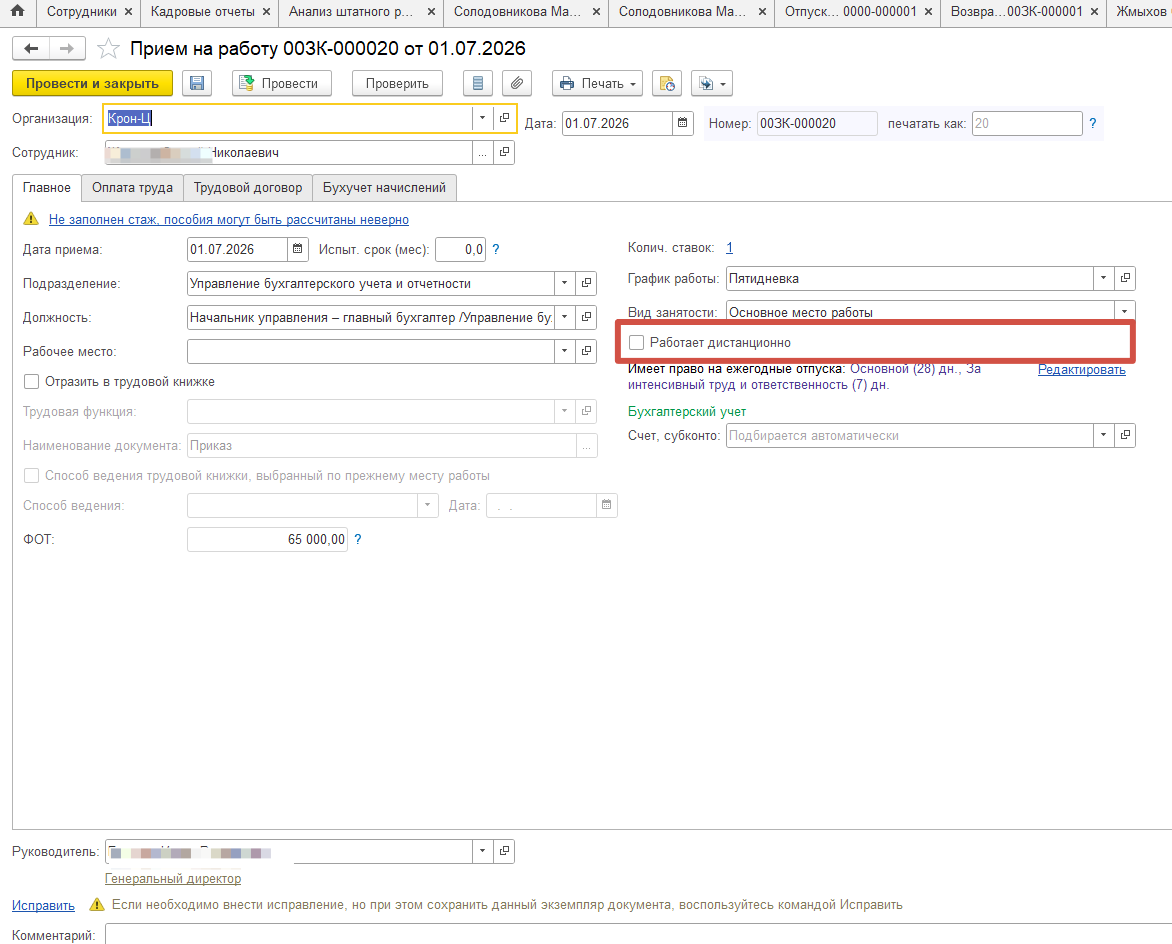Click into Комментарий field
Viewport: 1172px width, 944px height.
point(638,934)
